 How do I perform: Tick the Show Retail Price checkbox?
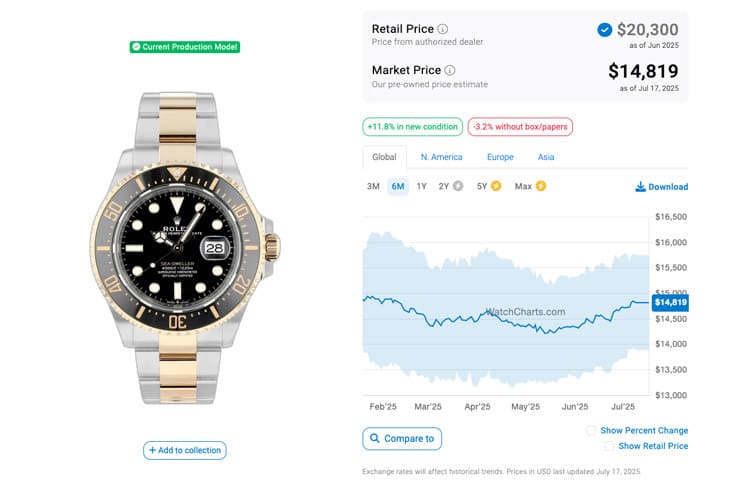pyautogui.click(x=609, y=446)
